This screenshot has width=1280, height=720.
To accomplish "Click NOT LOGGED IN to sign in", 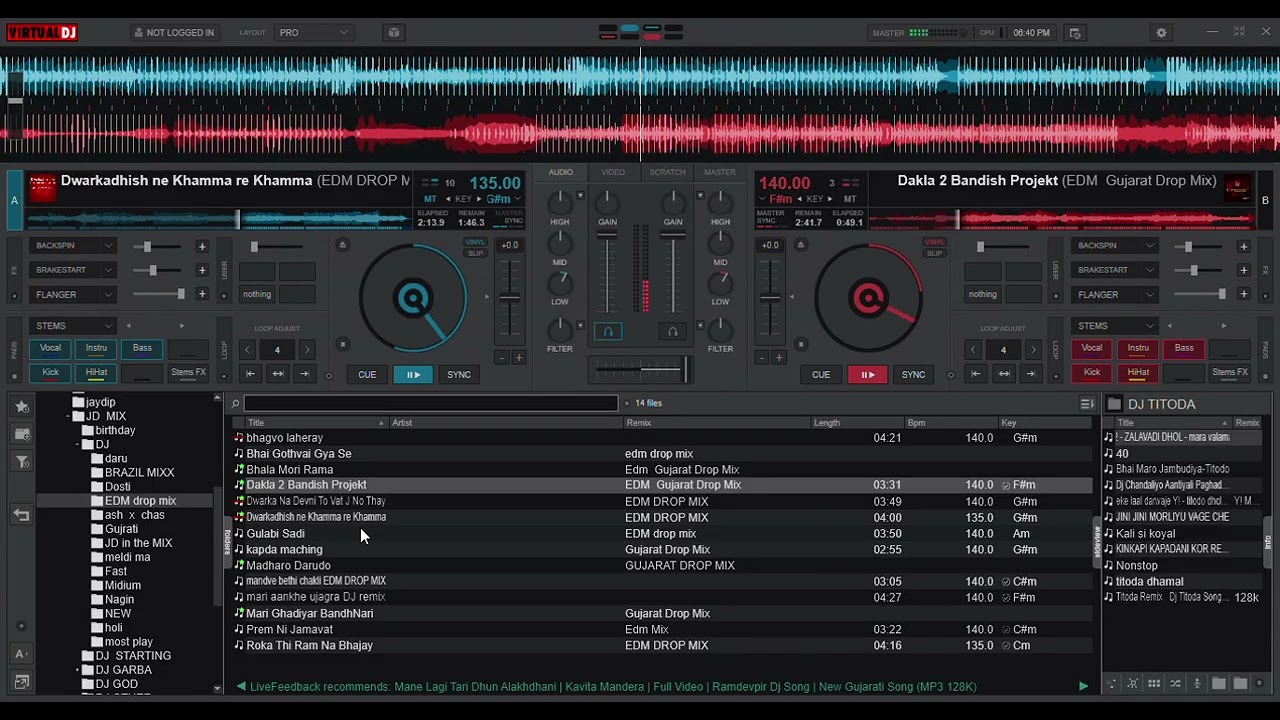I will [x=173, y=33].
